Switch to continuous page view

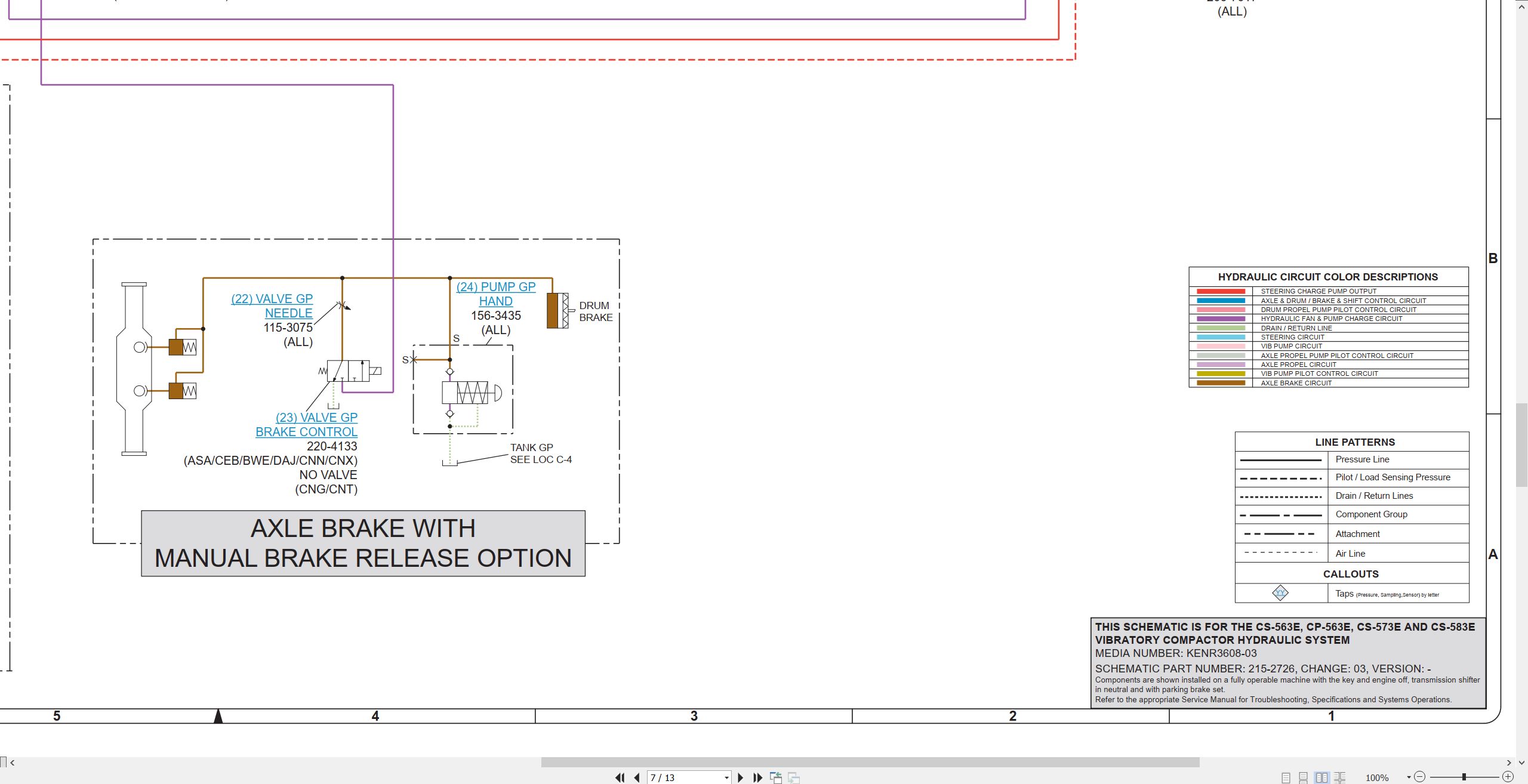pyautogui.click(x=1304, y=777)
